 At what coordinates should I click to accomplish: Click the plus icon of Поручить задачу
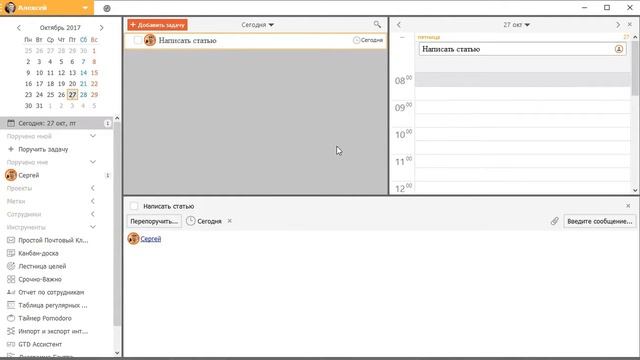[x=11, y=149]
